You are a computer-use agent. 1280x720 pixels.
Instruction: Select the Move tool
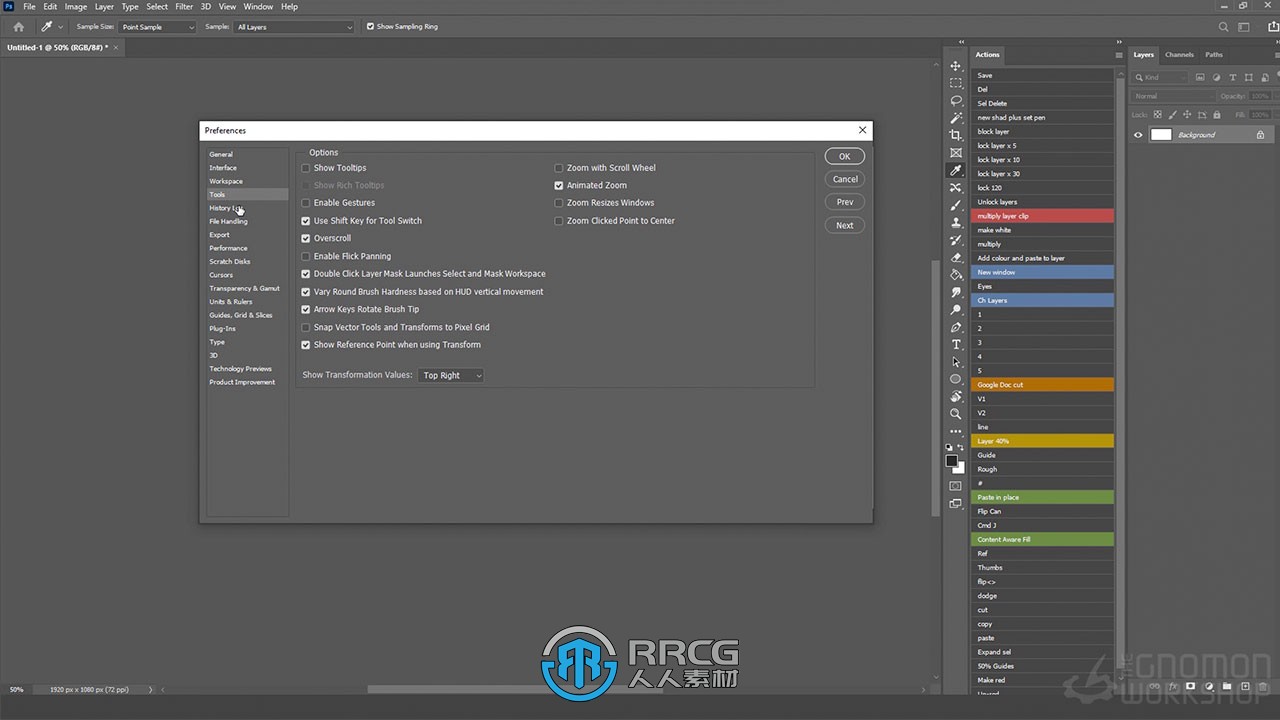point(956,65)
